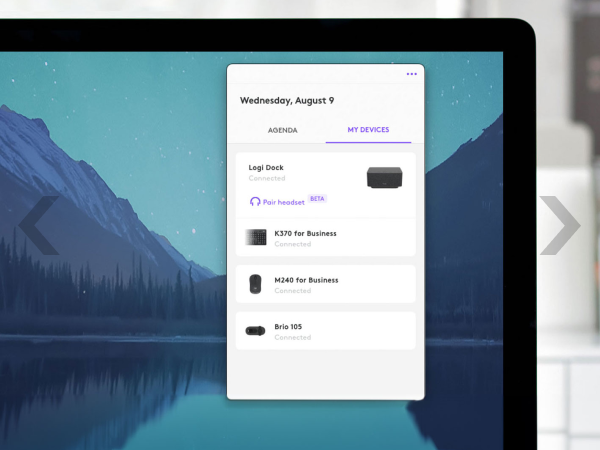Click the BETA badge
The image size is (600, 450).
coord(317,199)
